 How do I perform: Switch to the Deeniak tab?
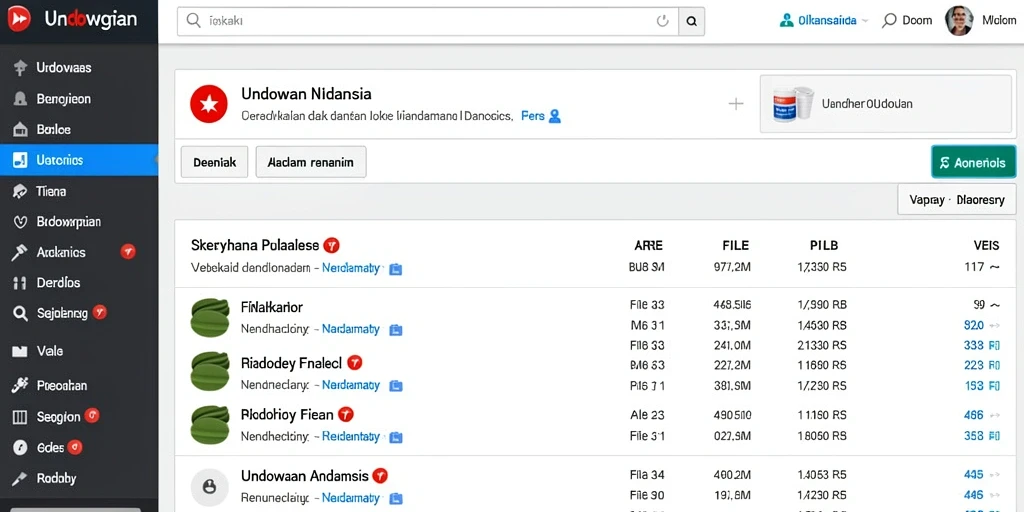pos(214,162)
